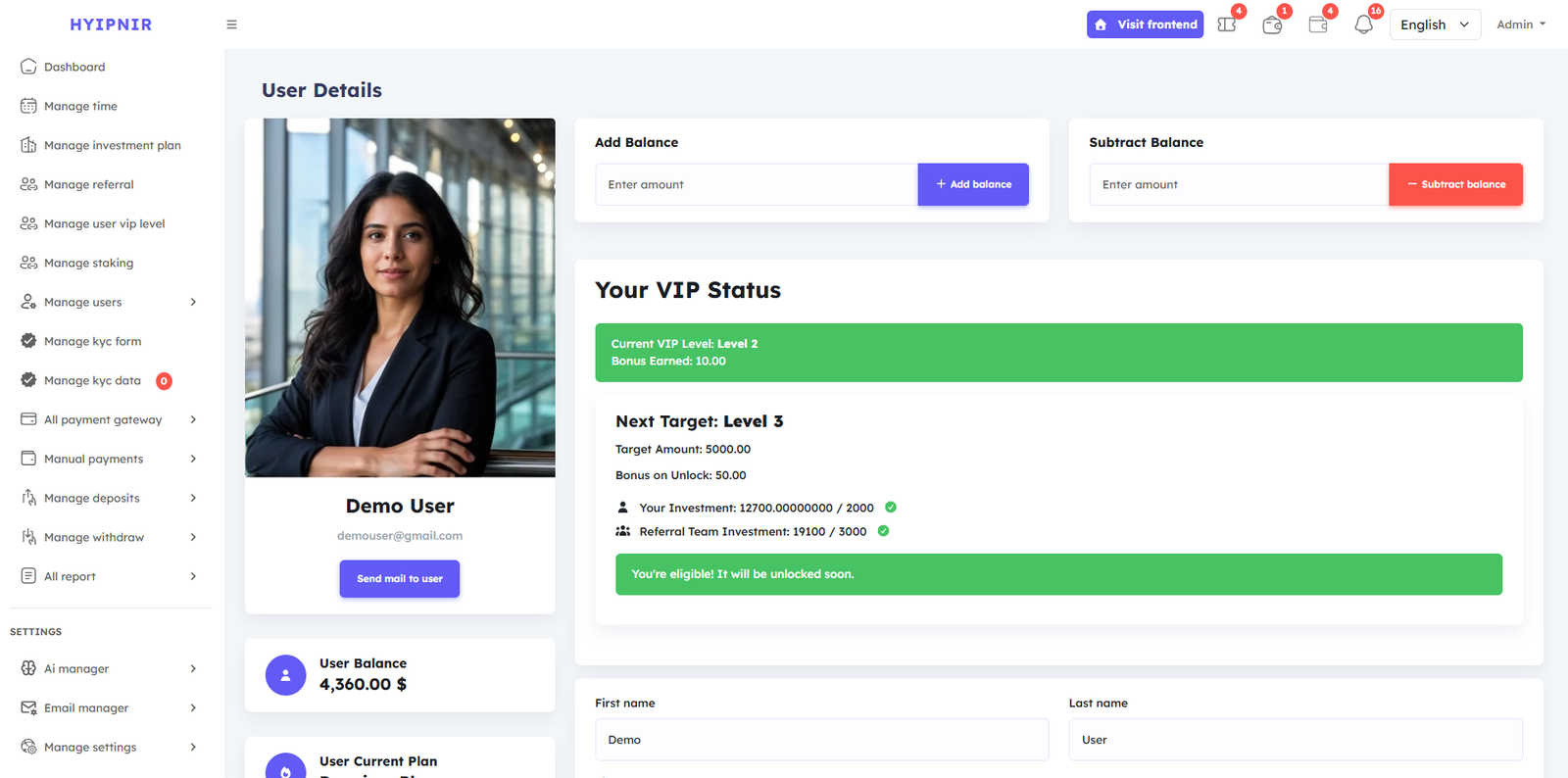This screenshot has height=778, width=1568.
Task: Click the Enter amount field under Subtract Balance
Action: pos(1238,184)
